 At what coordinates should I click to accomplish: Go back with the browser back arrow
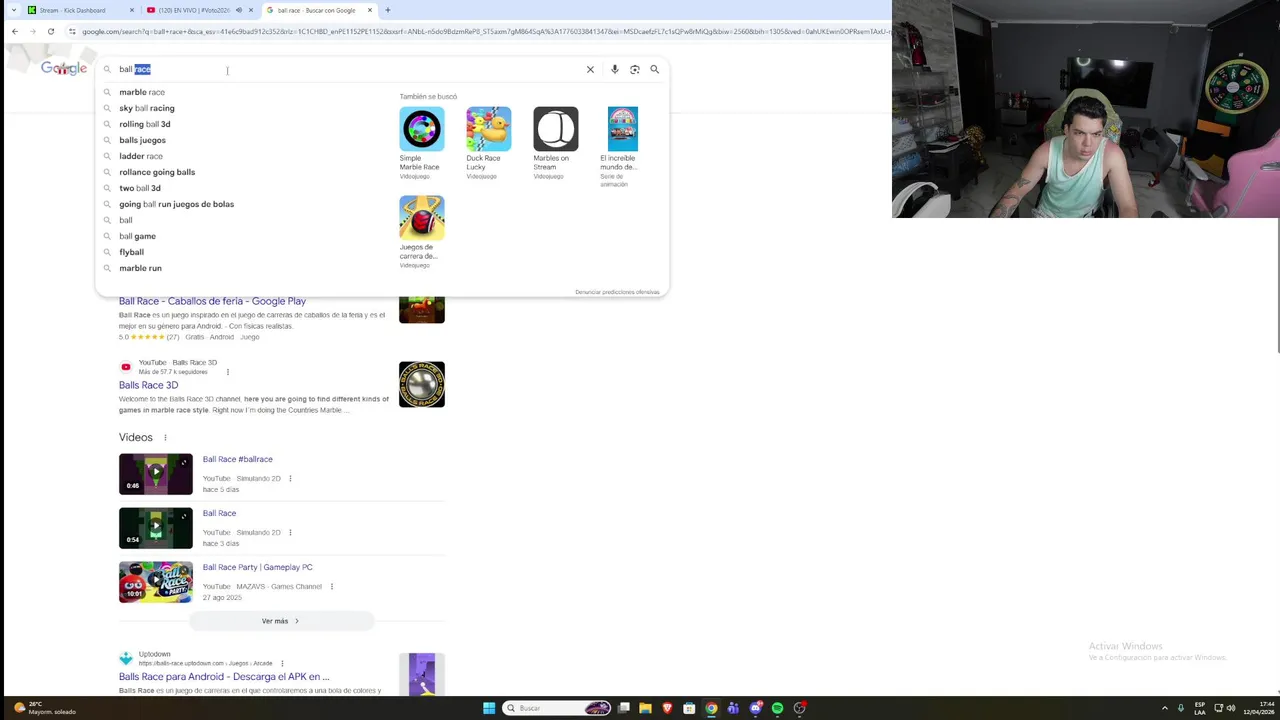14,31
